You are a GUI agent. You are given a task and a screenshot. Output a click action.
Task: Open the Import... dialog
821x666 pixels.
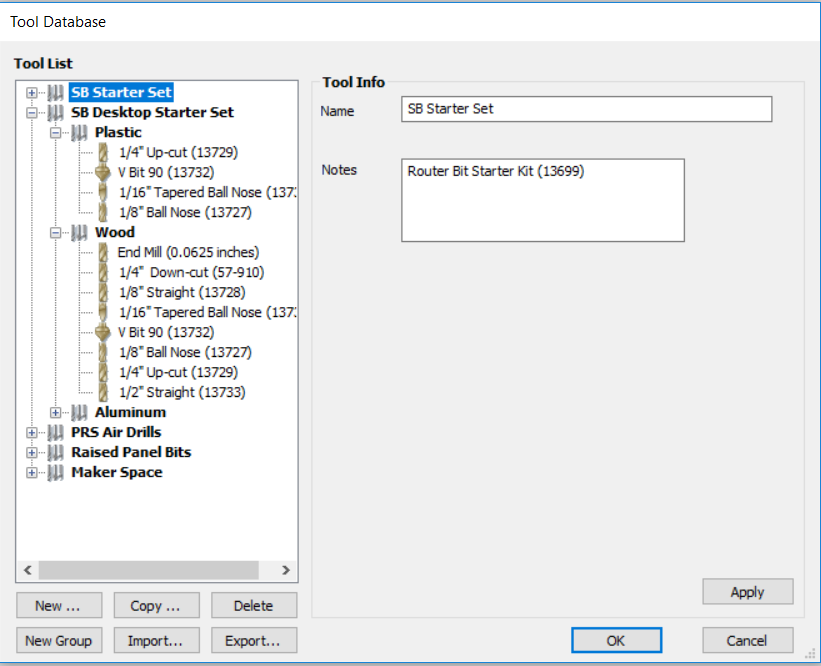click(x=157, y=640)
